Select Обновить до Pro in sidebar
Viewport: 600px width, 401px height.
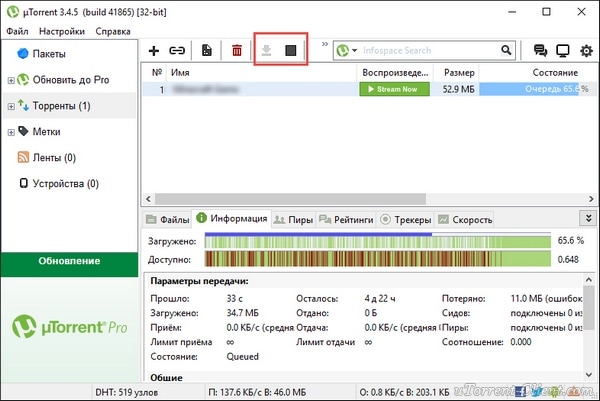[x=71, y=80]
